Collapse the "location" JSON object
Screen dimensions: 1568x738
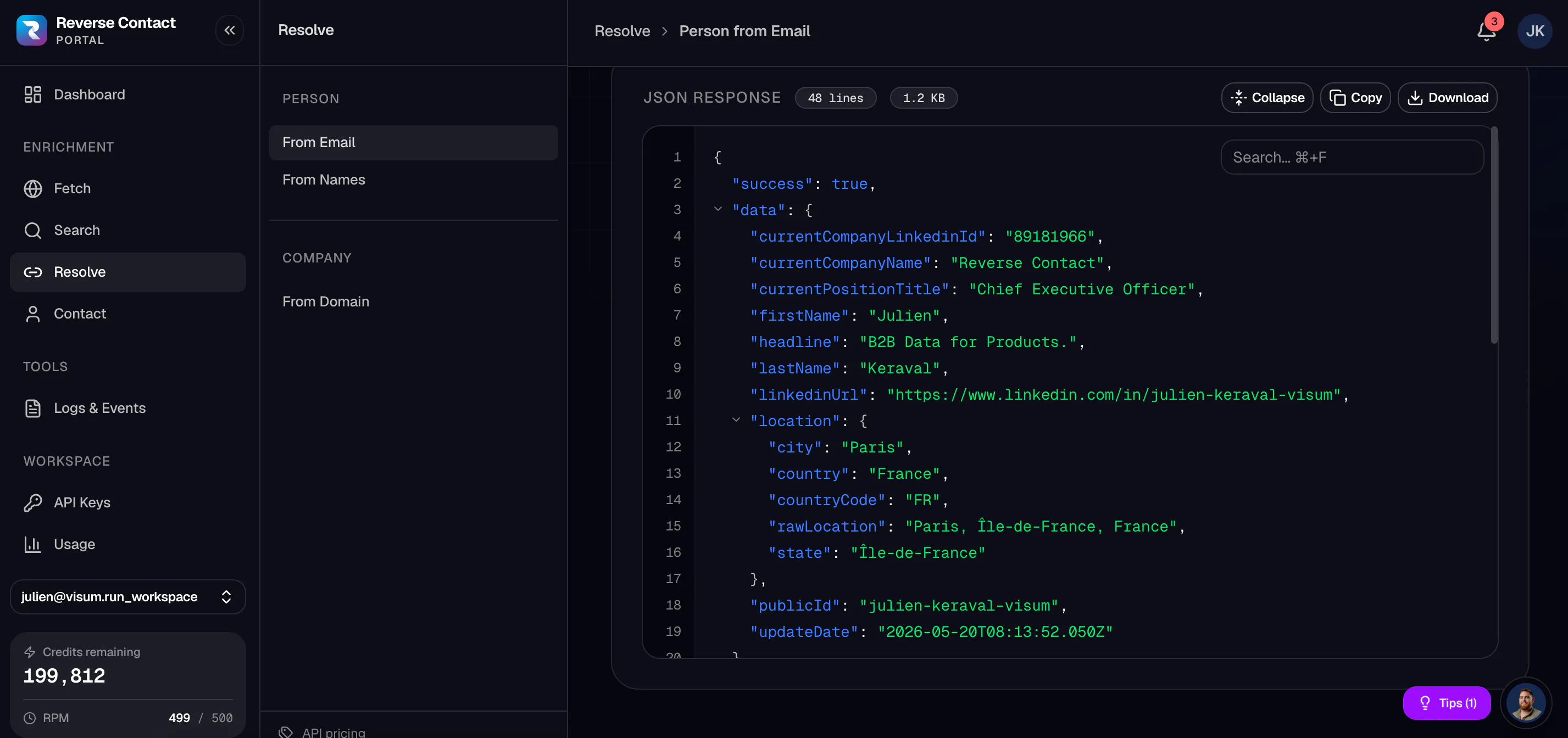737,421
